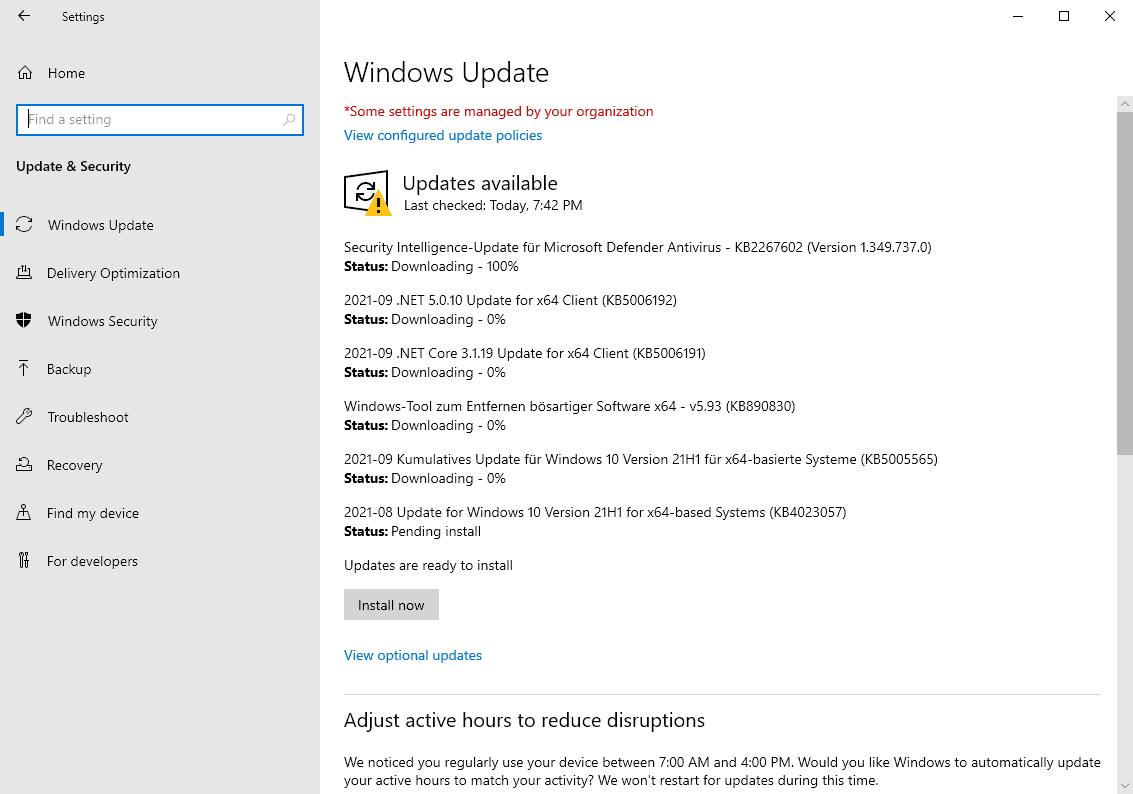
Task: Click the Windows Security shield icon
Action: tap(24, 320)
